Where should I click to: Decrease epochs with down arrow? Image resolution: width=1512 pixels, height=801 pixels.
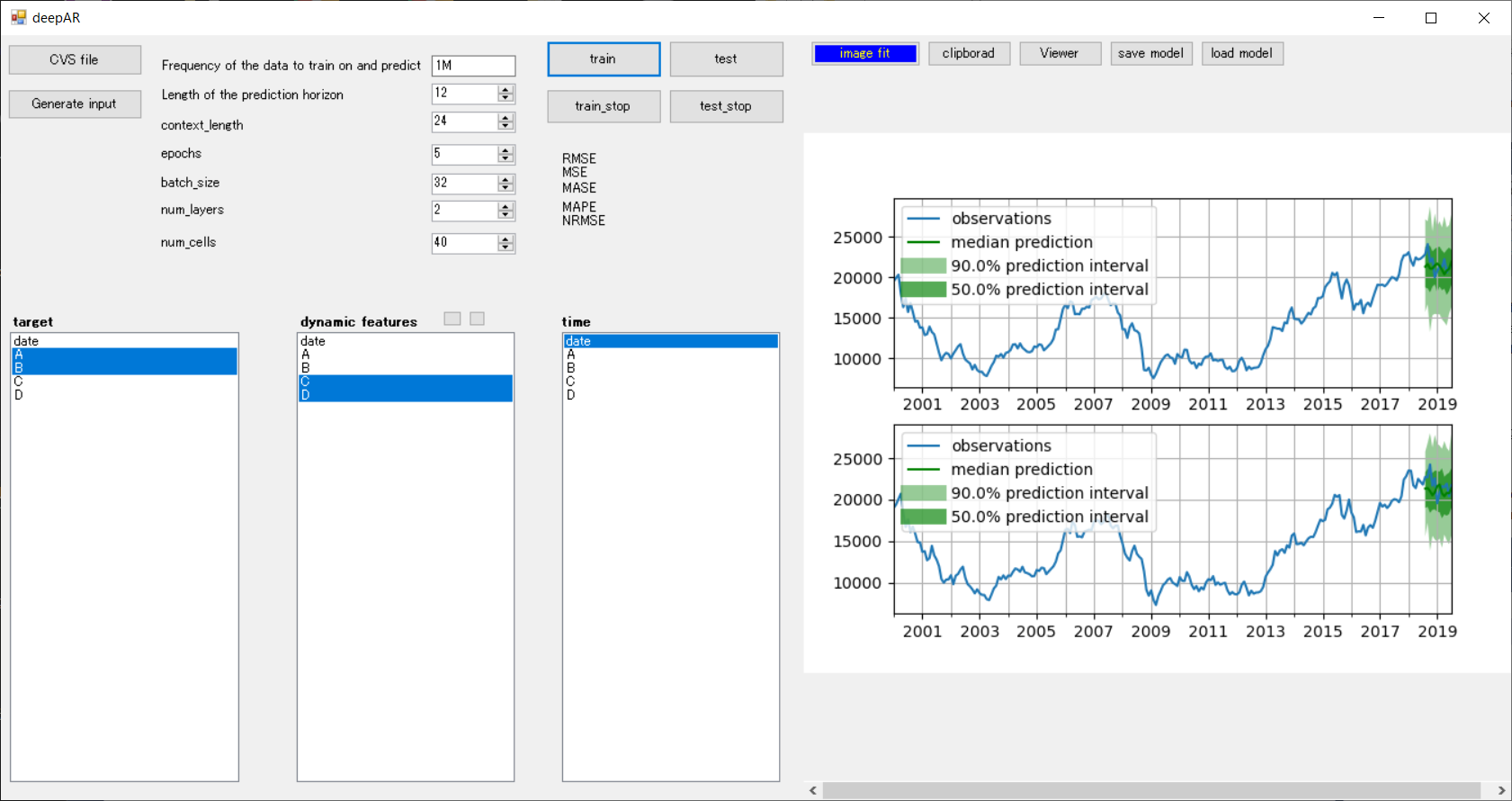(x=505, y=159)
